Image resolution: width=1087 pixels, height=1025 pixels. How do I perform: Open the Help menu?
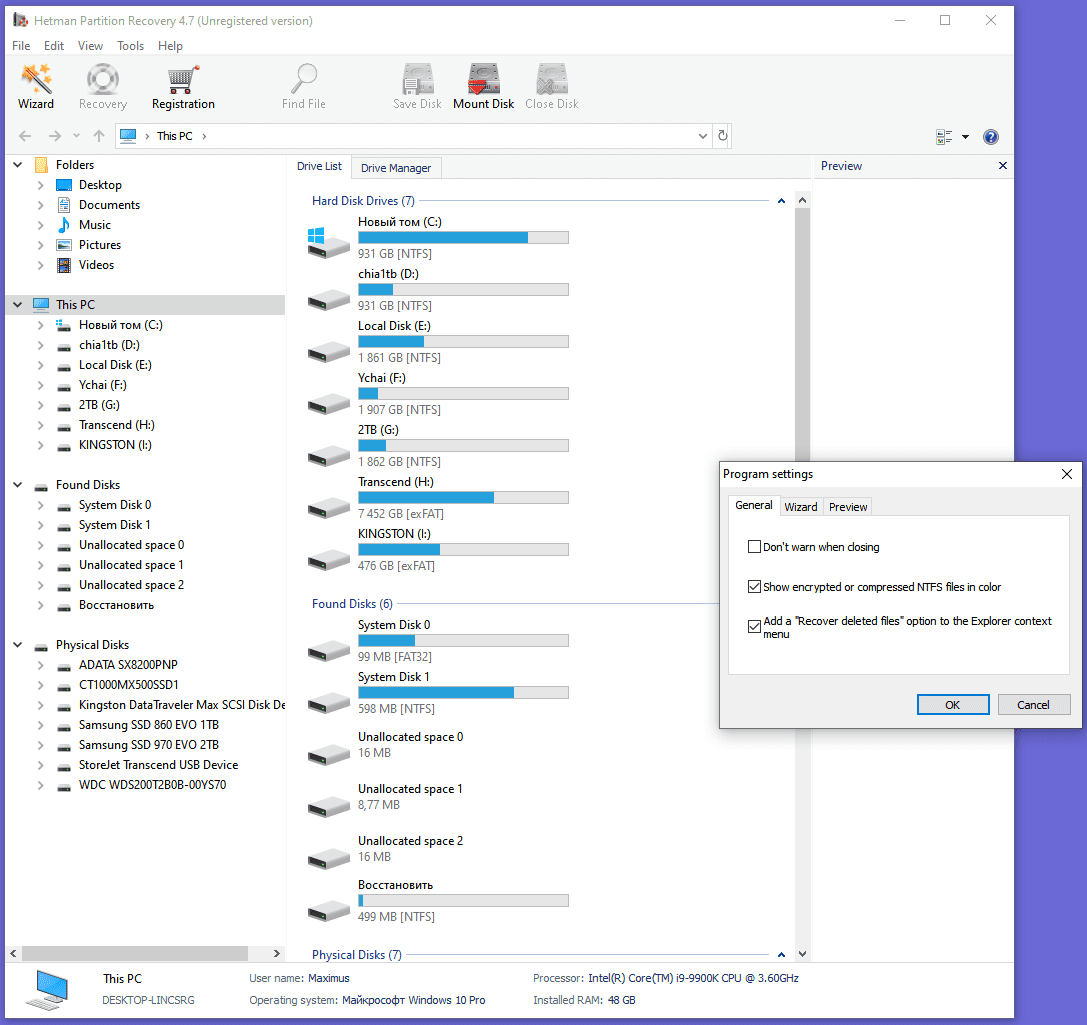point(170,46)
